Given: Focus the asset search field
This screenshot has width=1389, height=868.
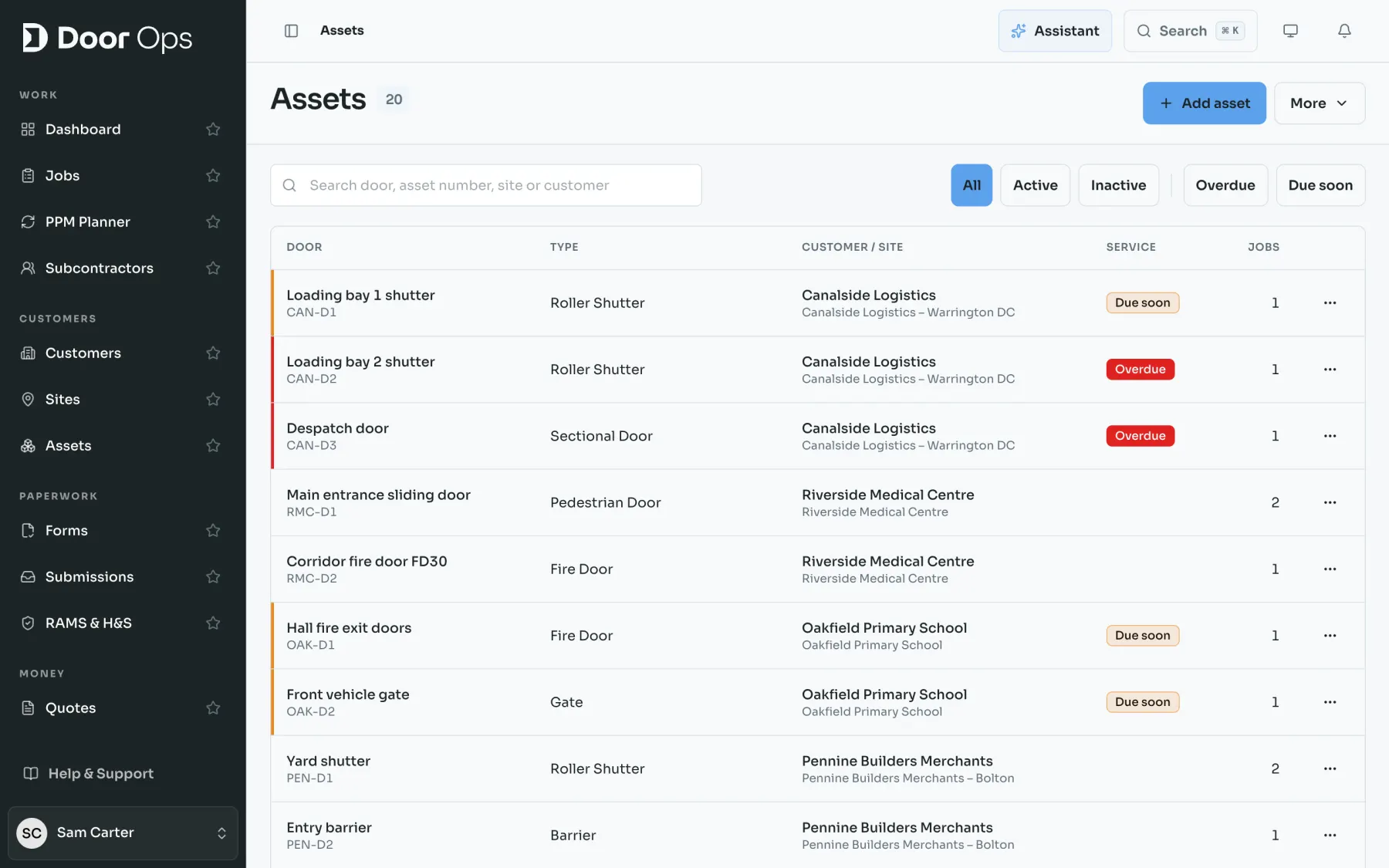Looking at the screenshot, I should (x=485, y=185).
